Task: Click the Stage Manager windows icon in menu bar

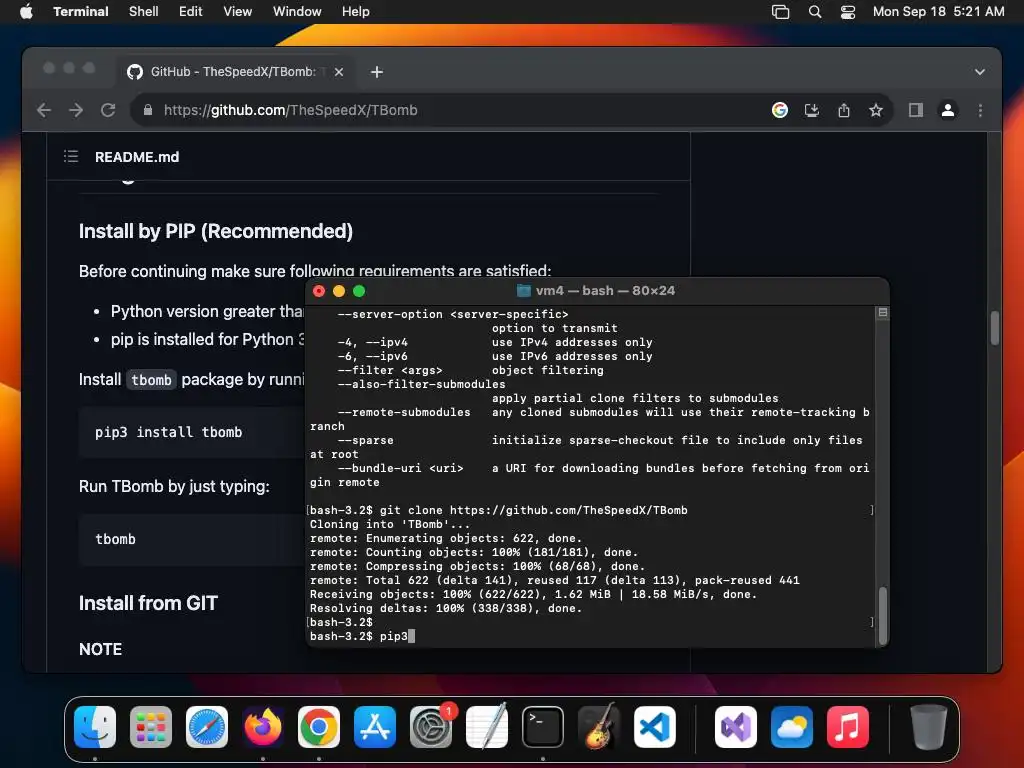Action: 780,11
